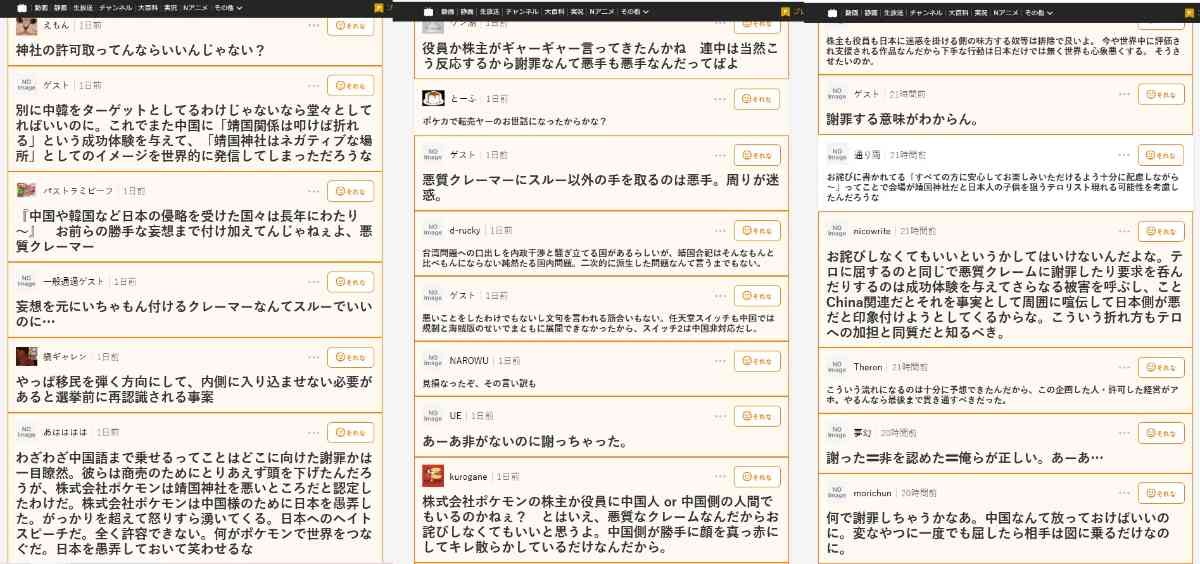The height and width of the screenshot is (564, 1200).
Task: Open the three-dot menu on NAROWU's comment
Action: 721,360
